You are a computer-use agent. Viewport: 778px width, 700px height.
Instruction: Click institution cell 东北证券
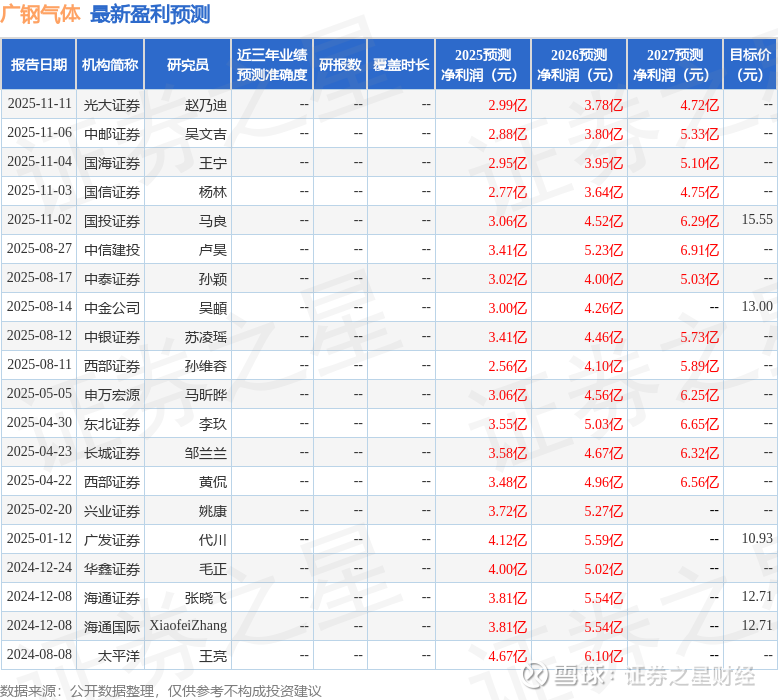(112, 424)
